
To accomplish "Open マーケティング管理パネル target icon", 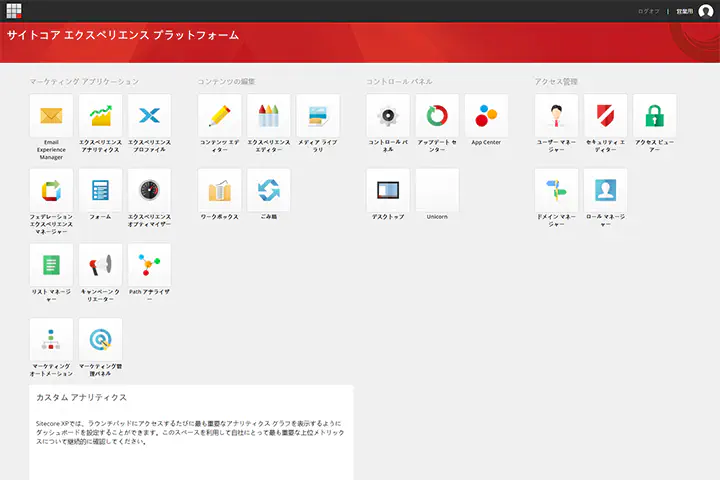I will (x=100, y=339).
